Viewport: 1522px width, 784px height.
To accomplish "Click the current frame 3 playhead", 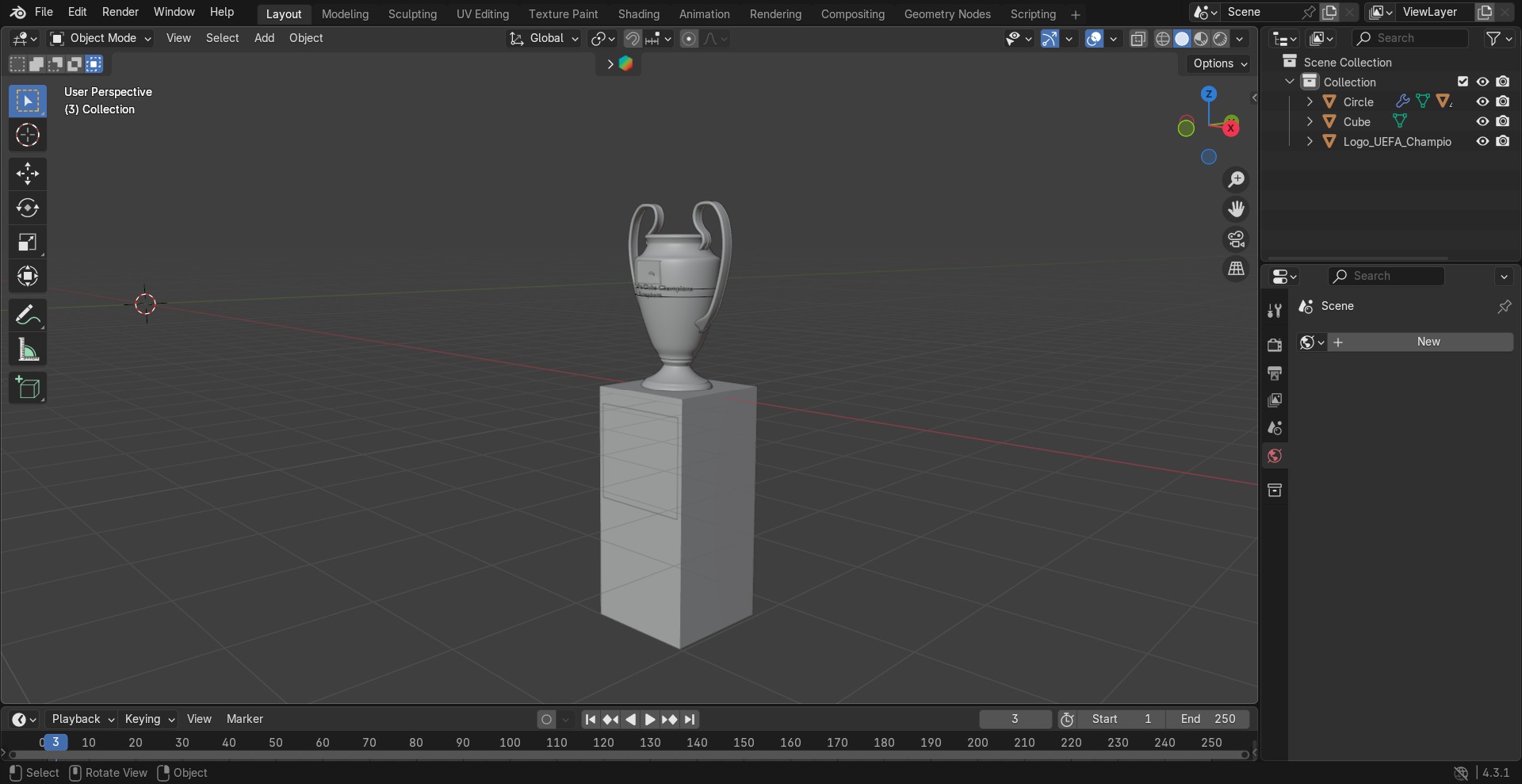I will click(55, 743).
